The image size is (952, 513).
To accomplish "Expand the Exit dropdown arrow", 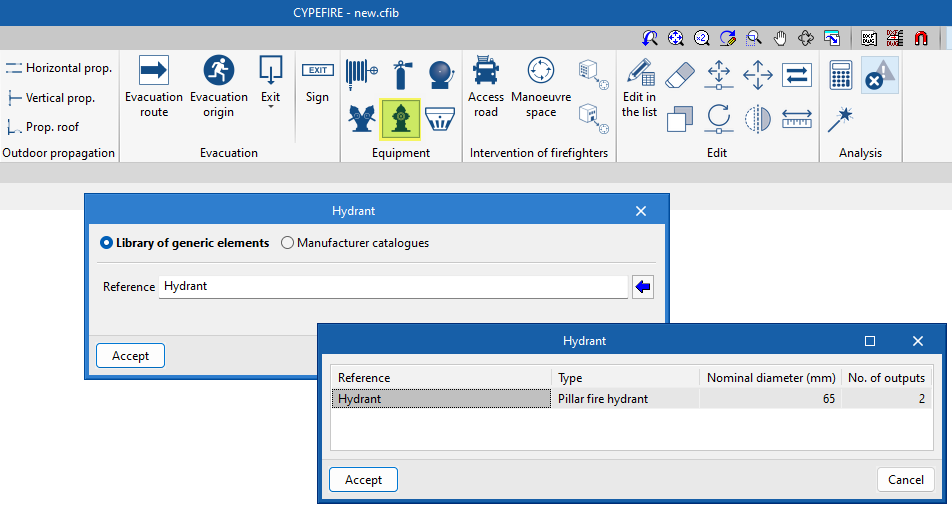I will coord(270,107).
